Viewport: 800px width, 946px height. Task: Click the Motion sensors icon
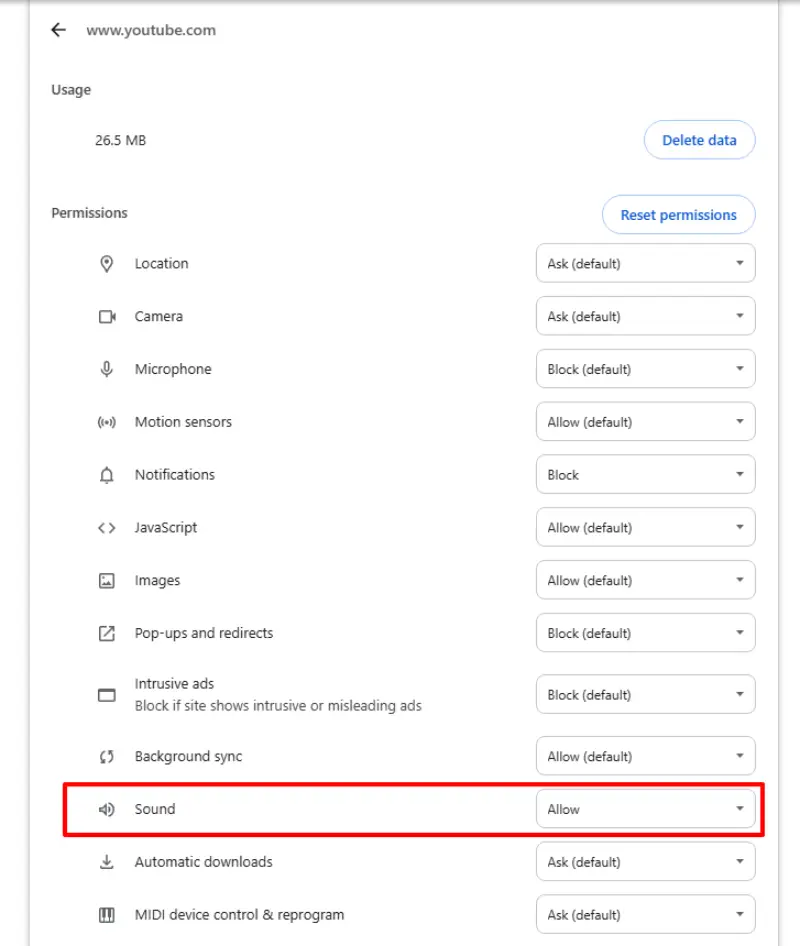pyautogui.click(x=107, y=422)
